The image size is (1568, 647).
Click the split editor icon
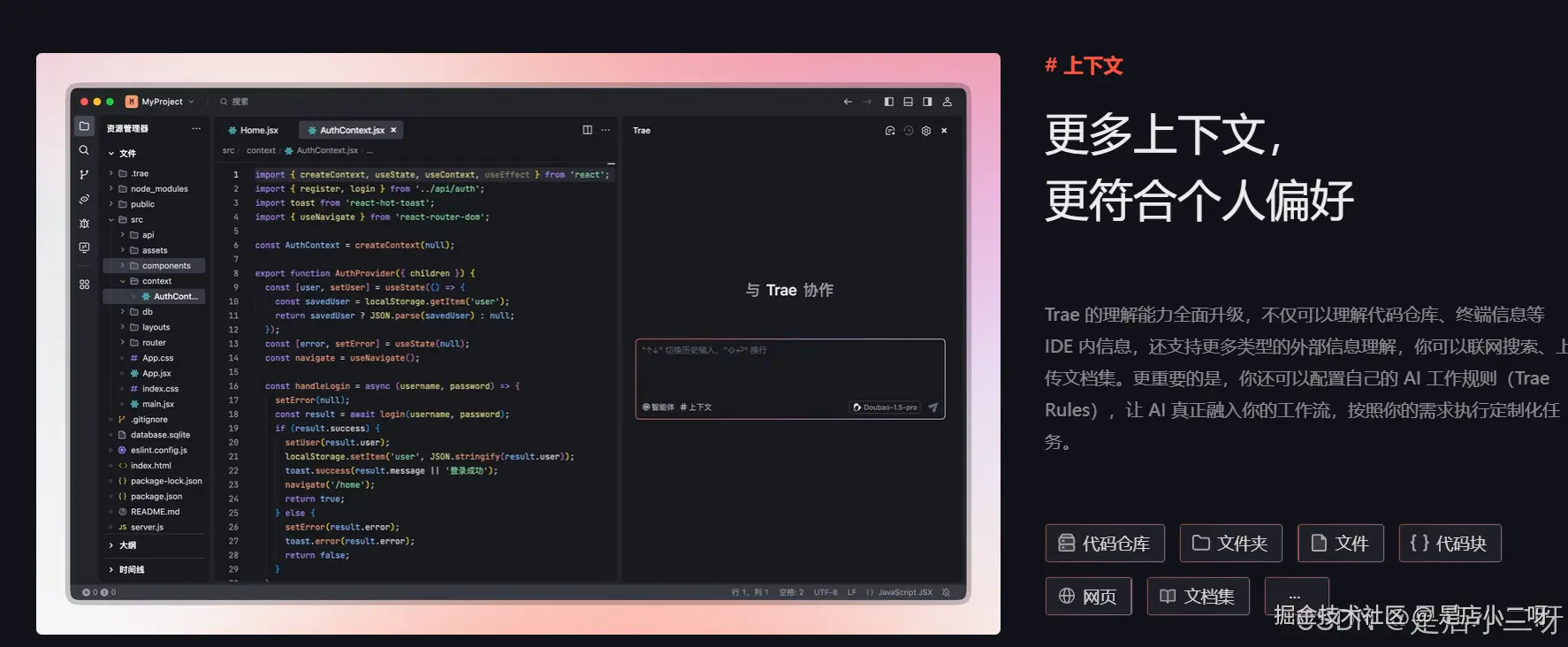587,130
